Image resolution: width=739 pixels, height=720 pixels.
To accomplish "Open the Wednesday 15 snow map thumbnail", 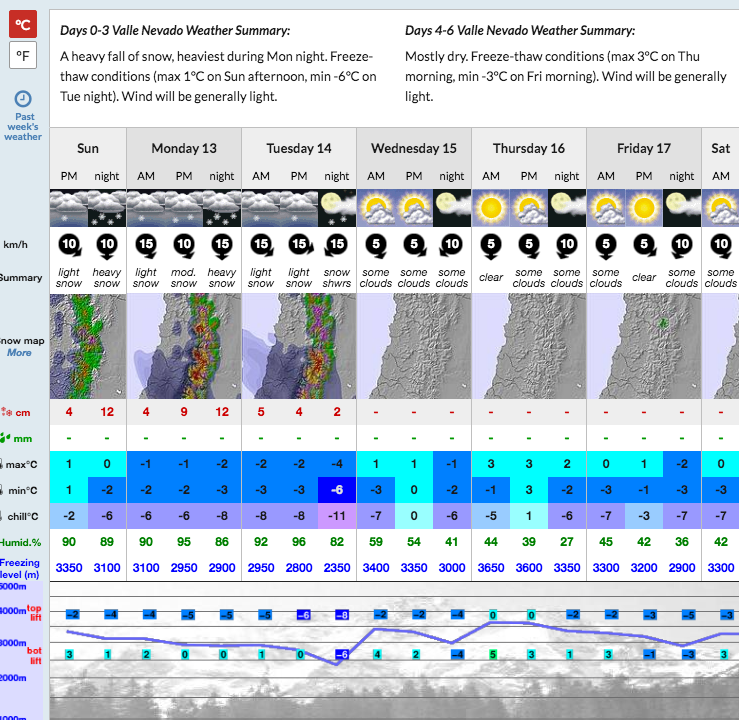I will [x=414, y=346].
